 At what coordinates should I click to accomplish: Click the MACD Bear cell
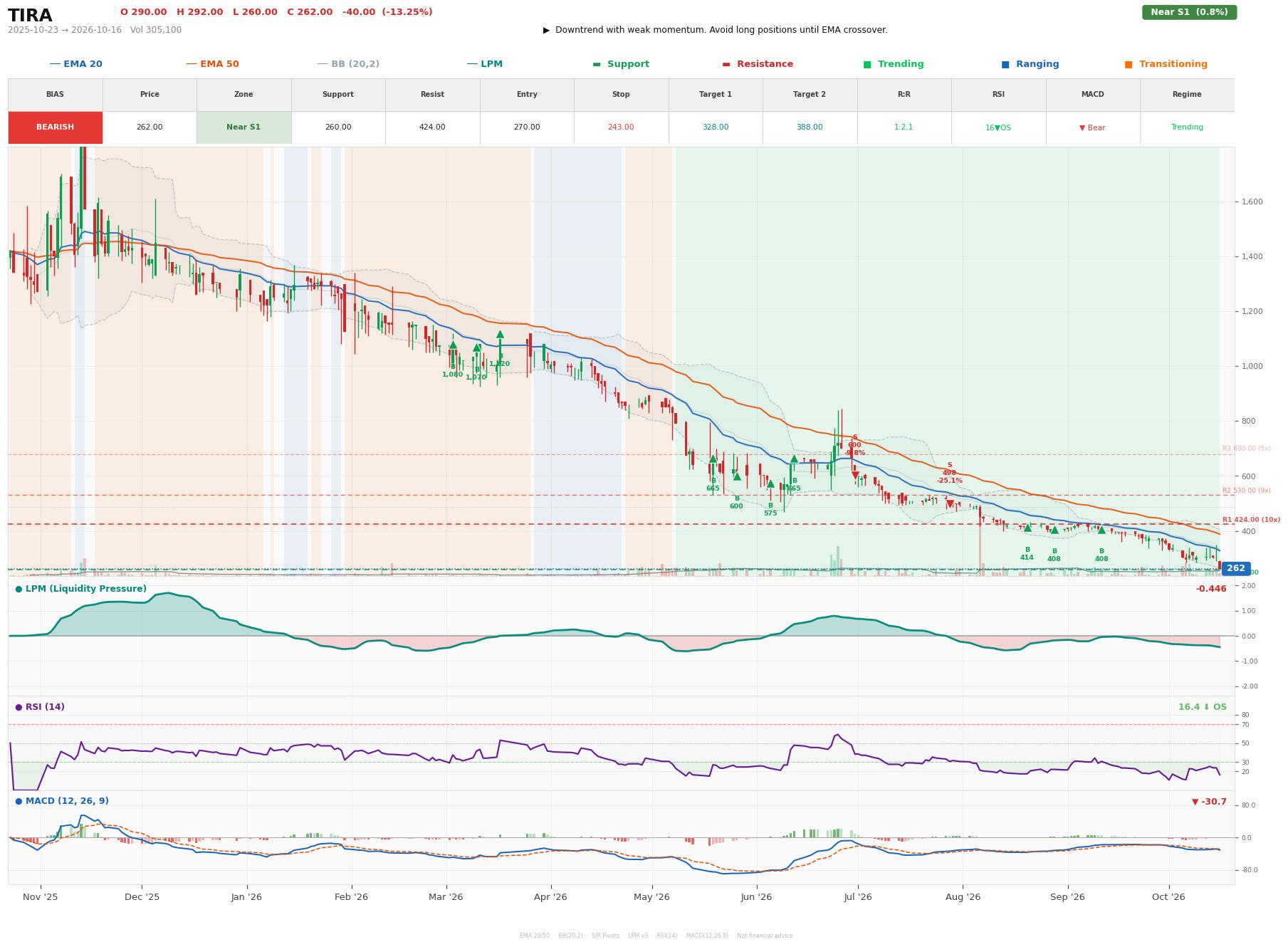pos(1092,127)
